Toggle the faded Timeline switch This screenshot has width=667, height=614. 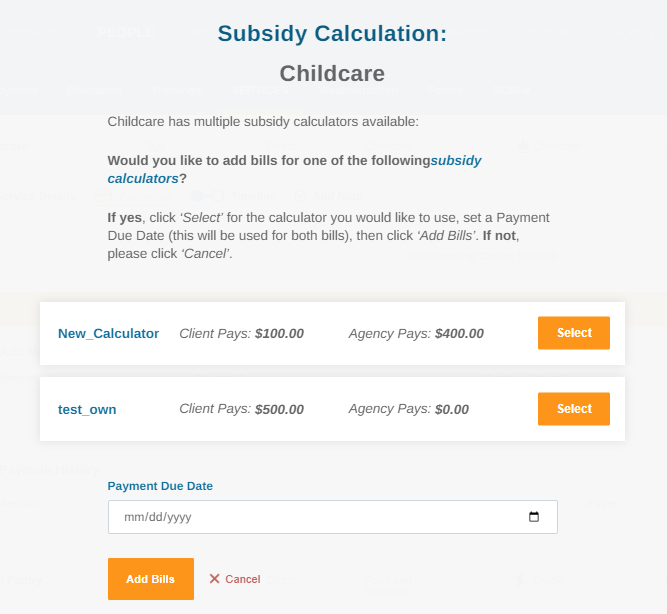point(207,196)
